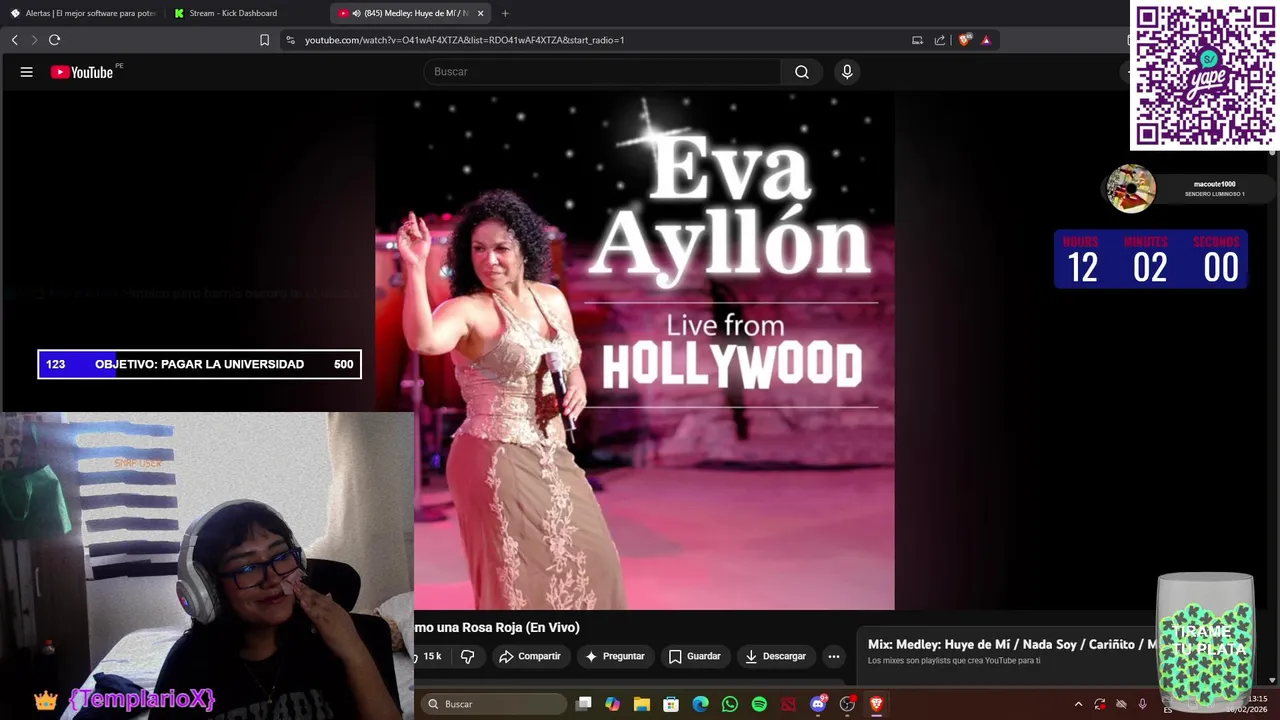Reload the page with the refresh icon

54,40
